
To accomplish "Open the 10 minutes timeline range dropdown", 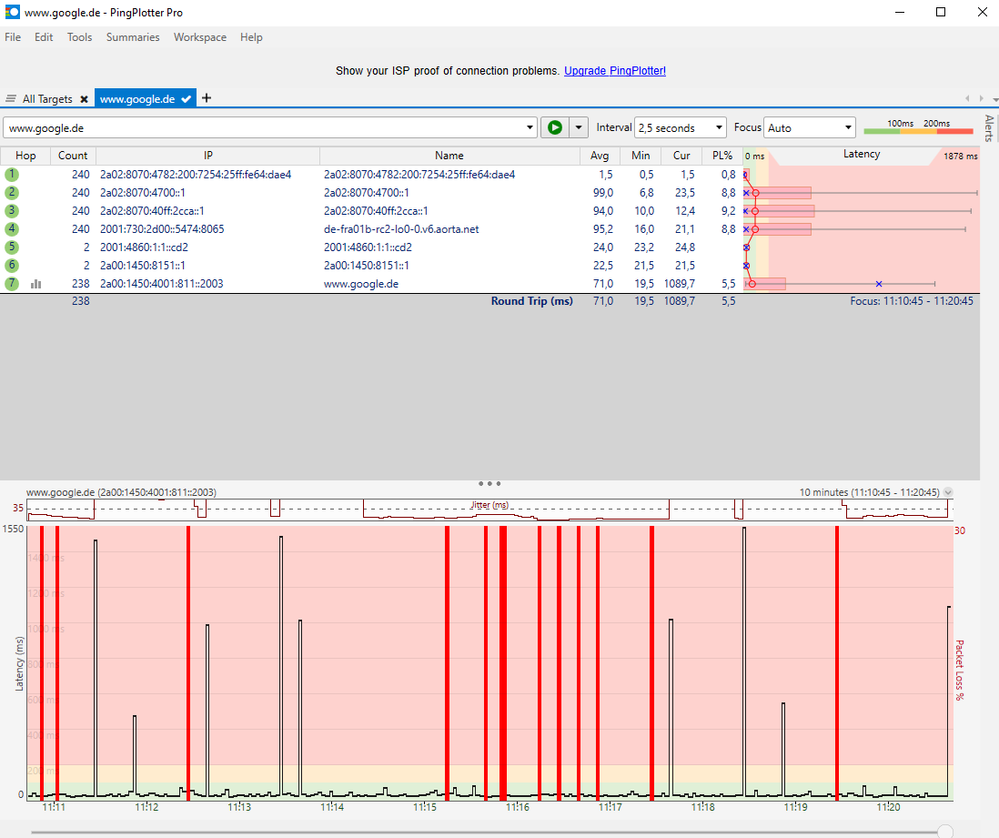I will (948, 492).
